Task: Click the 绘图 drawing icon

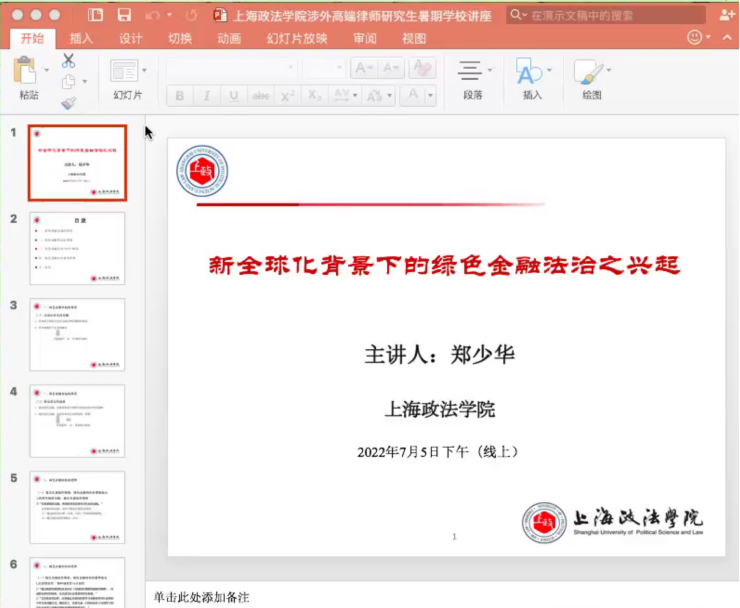Action: click(x=588, y=72)
